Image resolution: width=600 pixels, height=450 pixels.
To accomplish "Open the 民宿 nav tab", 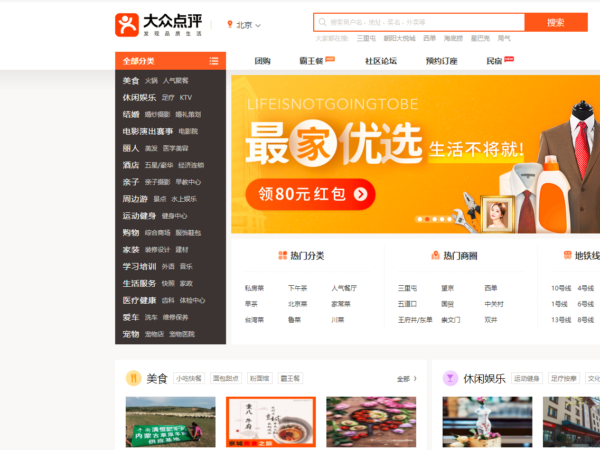I will click(x=494, y=61).
